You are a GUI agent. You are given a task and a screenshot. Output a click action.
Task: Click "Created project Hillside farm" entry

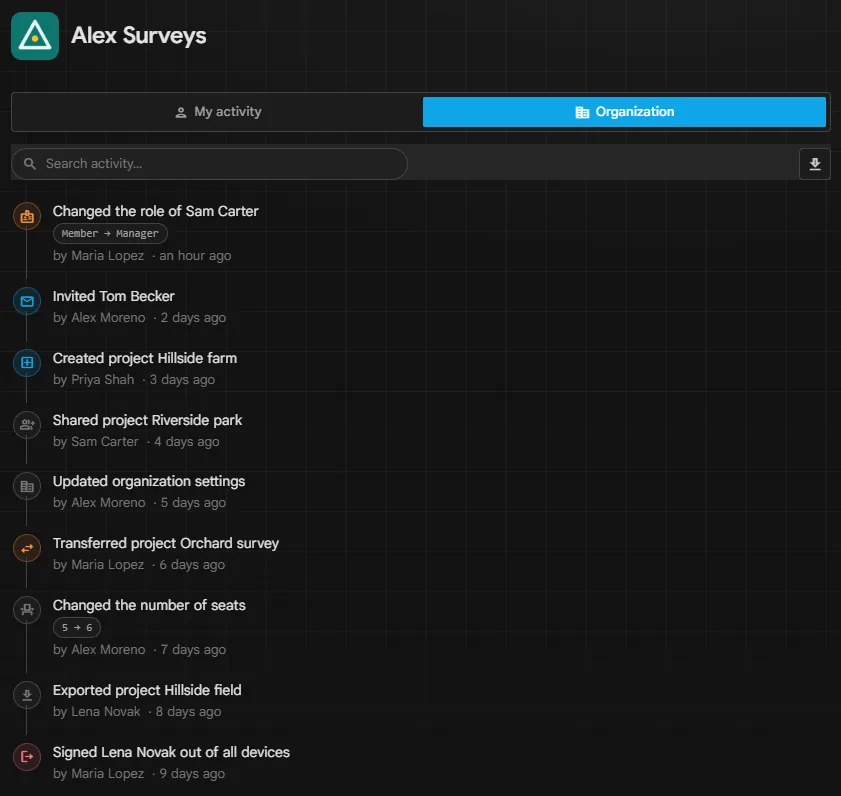click(x=145, y=358)
